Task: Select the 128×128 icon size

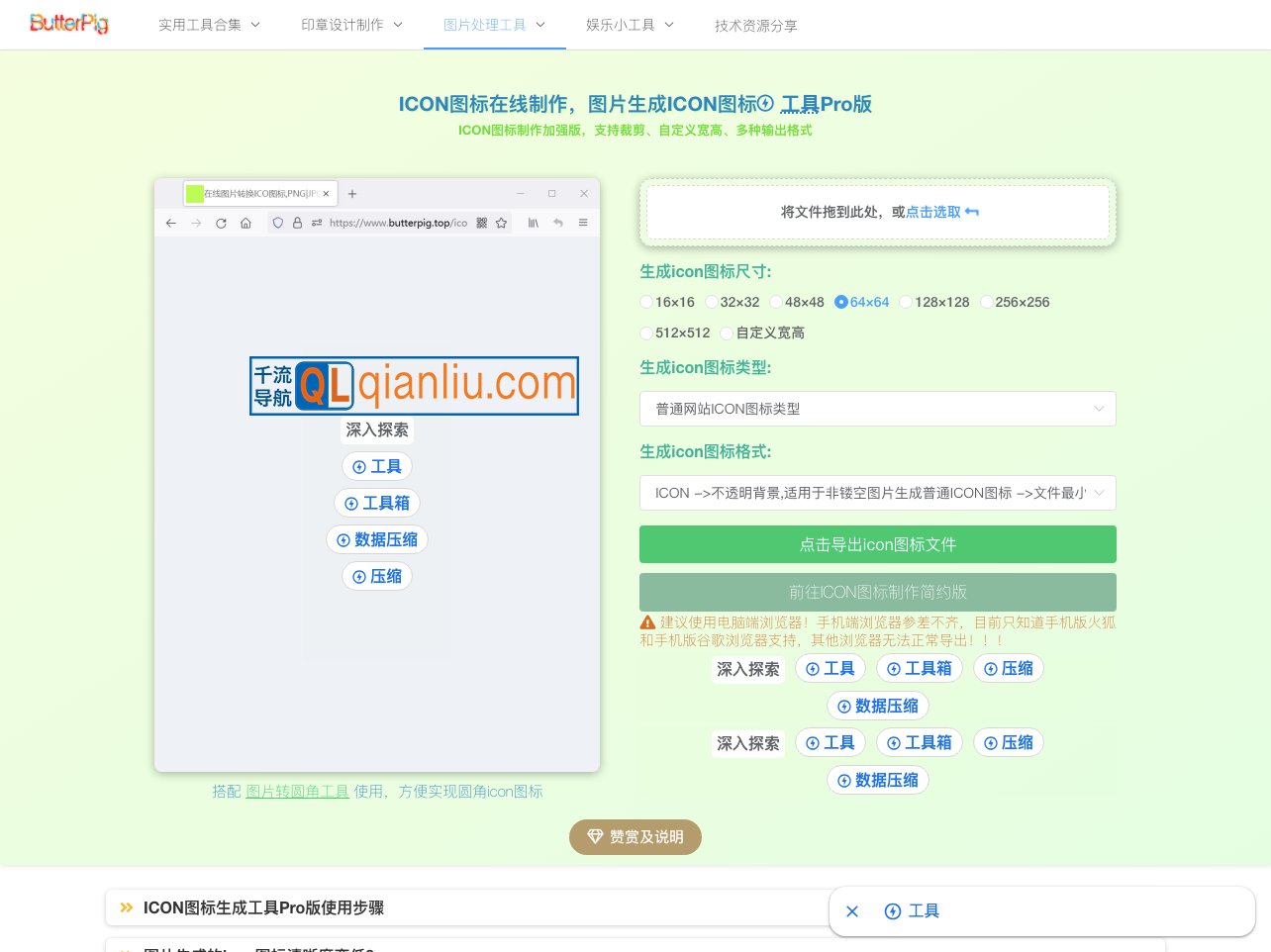Action: (x=934, y=302)
